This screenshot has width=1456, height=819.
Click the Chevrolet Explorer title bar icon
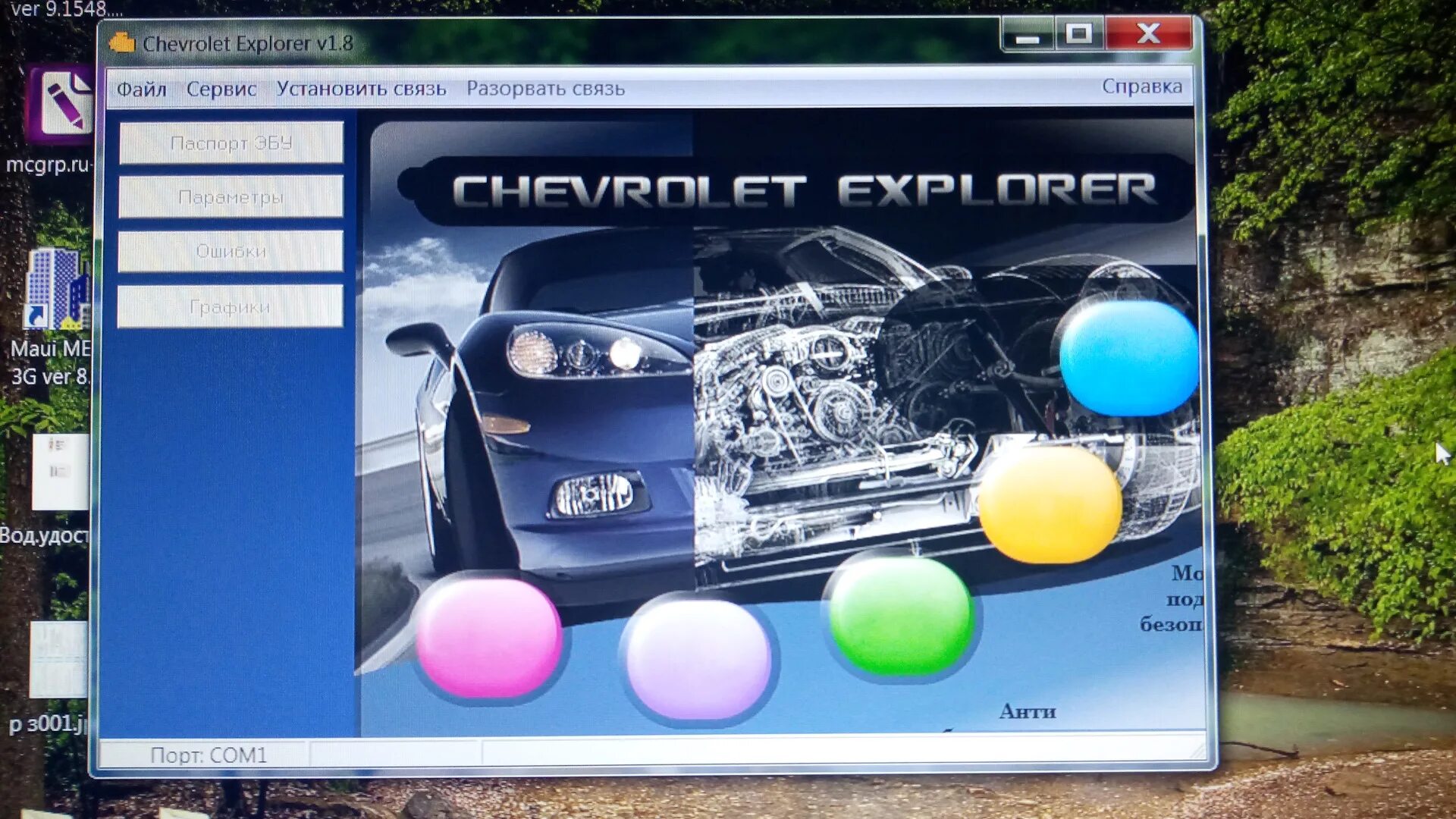(x=121, y=43)
